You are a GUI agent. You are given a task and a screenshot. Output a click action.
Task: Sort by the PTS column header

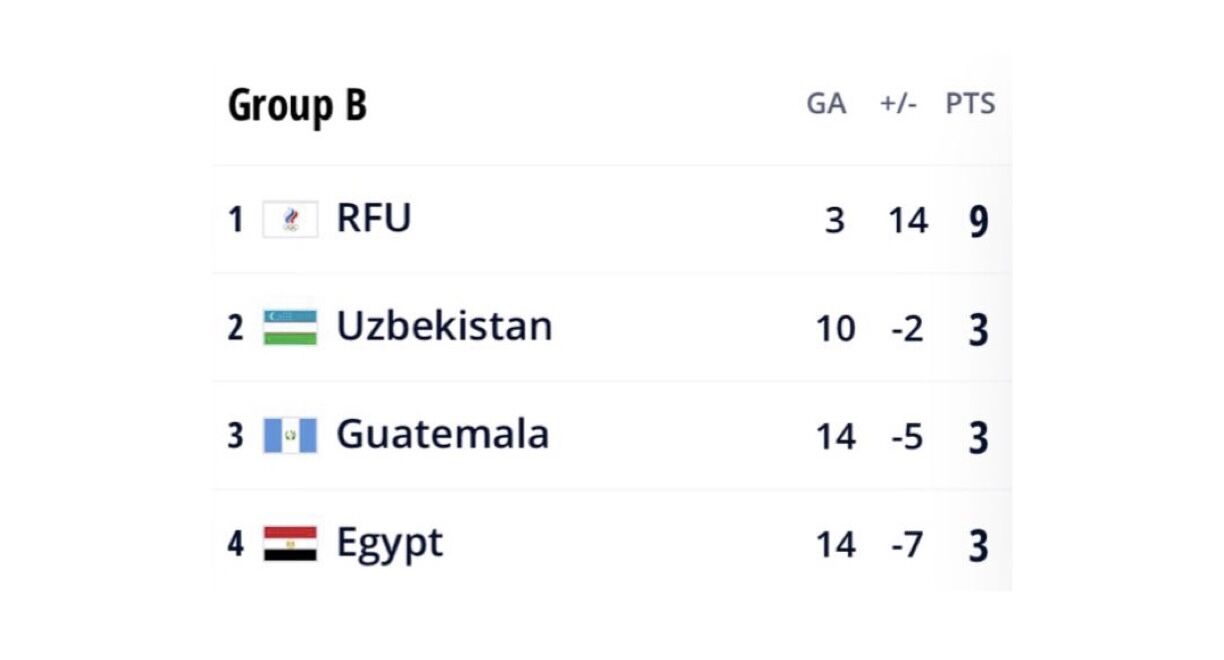(x=970, y=104)
